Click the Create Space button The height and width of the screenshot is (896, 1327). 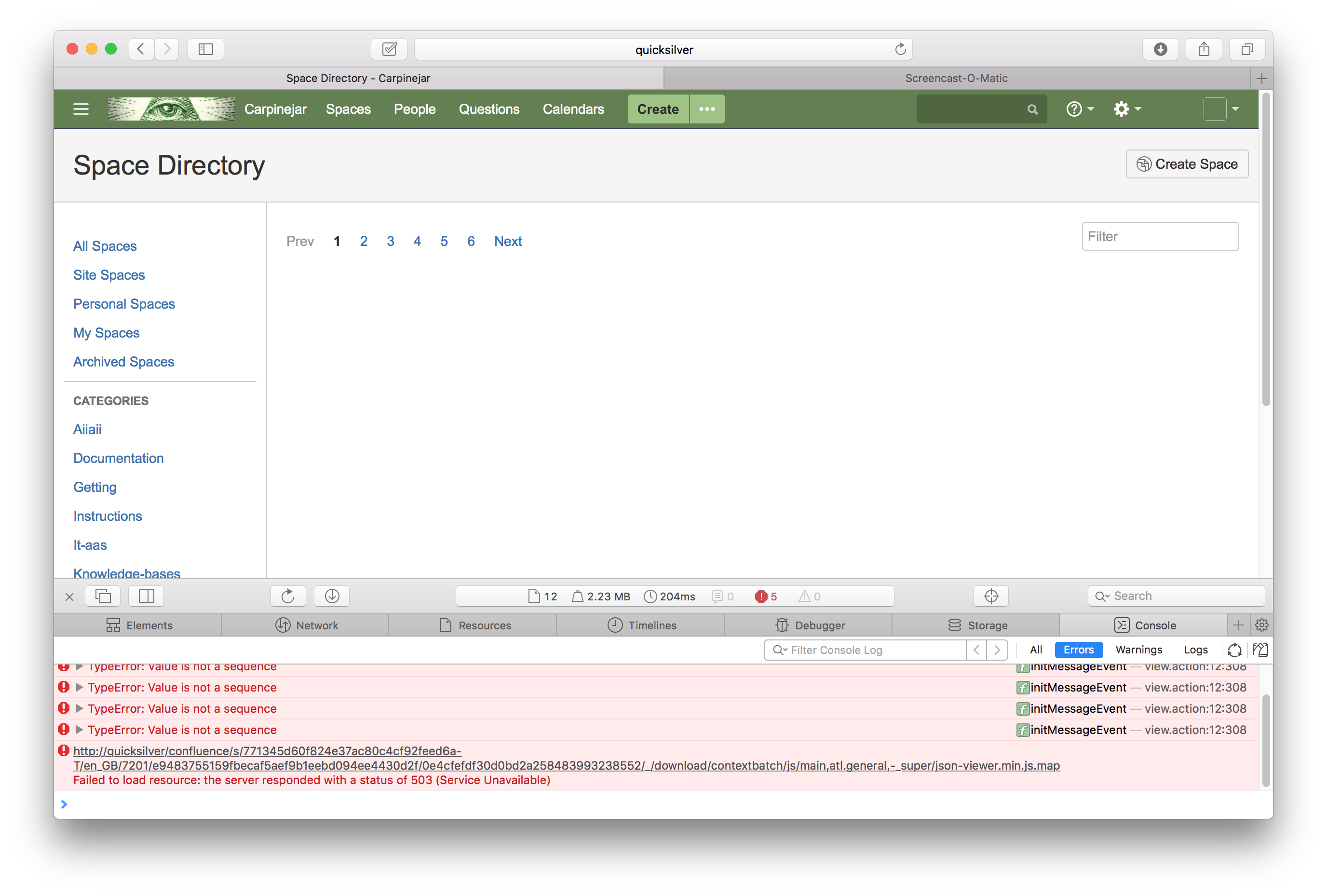tap(1187, 164)
